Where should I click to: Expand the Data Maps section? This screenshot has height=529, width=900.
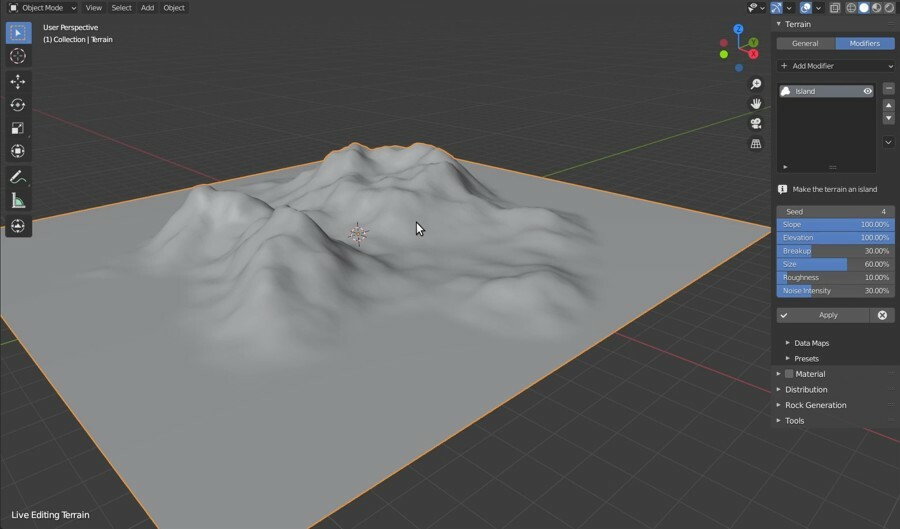coord(811,343)
